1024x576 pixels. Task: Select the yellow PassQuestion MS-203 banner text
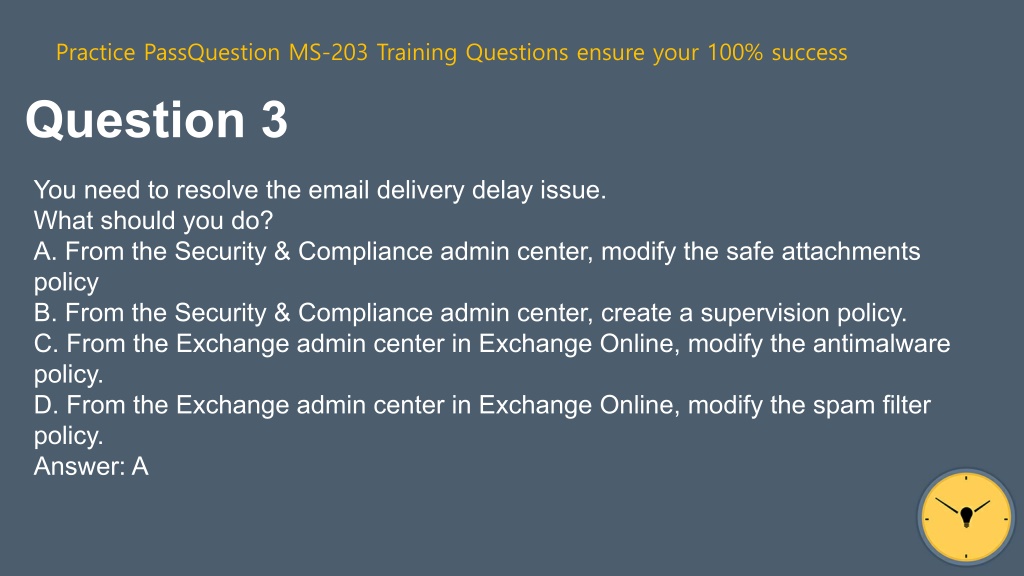click(451, 52)
